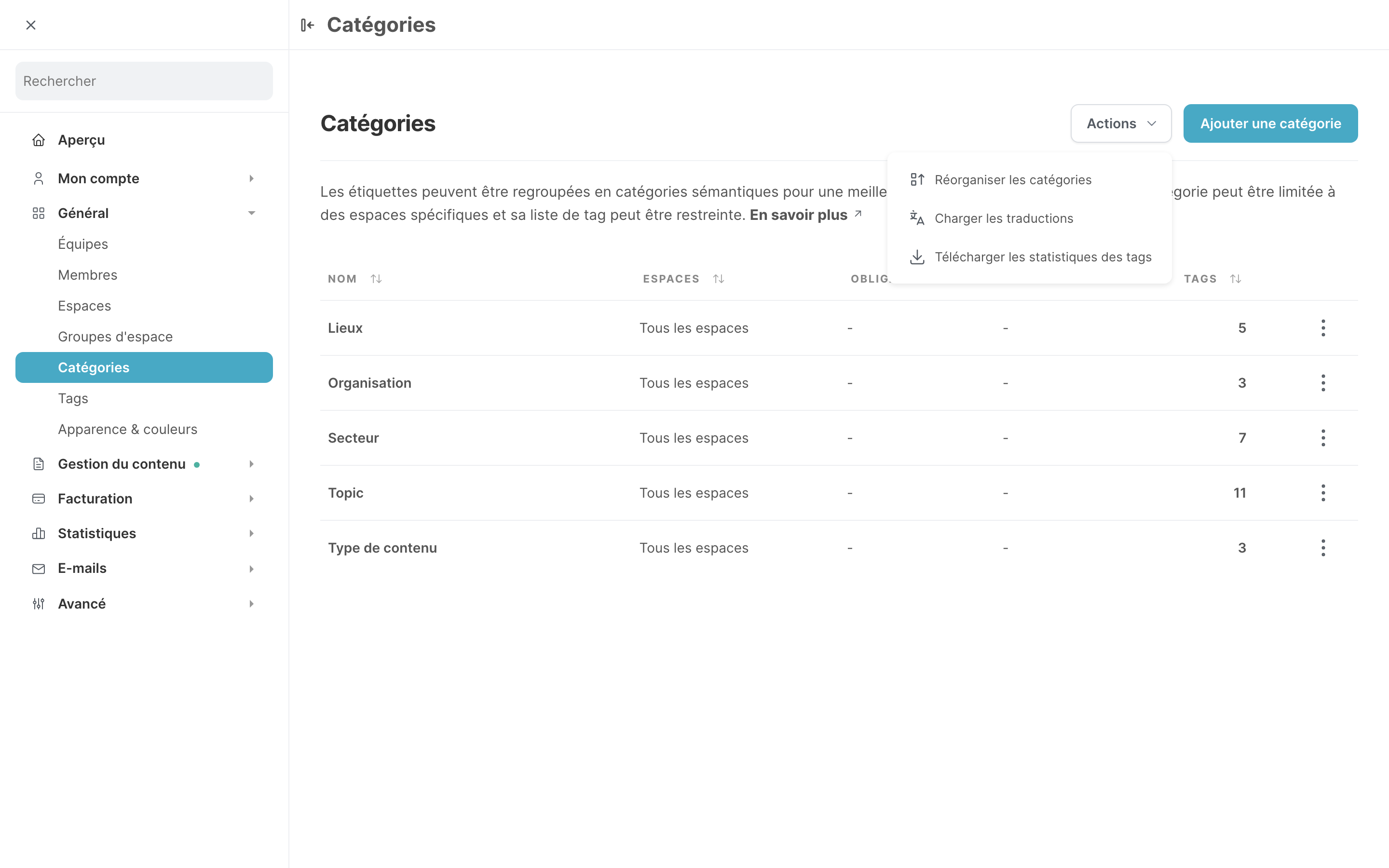Viewport: 1389px width, 868px height.
Task: Sort table by the Espaces column arrows
Action: 719,278
